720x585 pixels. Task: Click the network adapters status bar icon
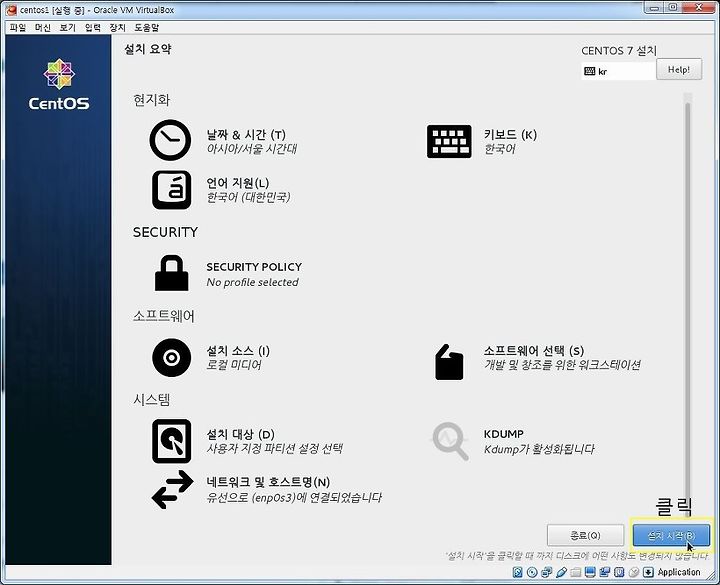click(547, 572)
